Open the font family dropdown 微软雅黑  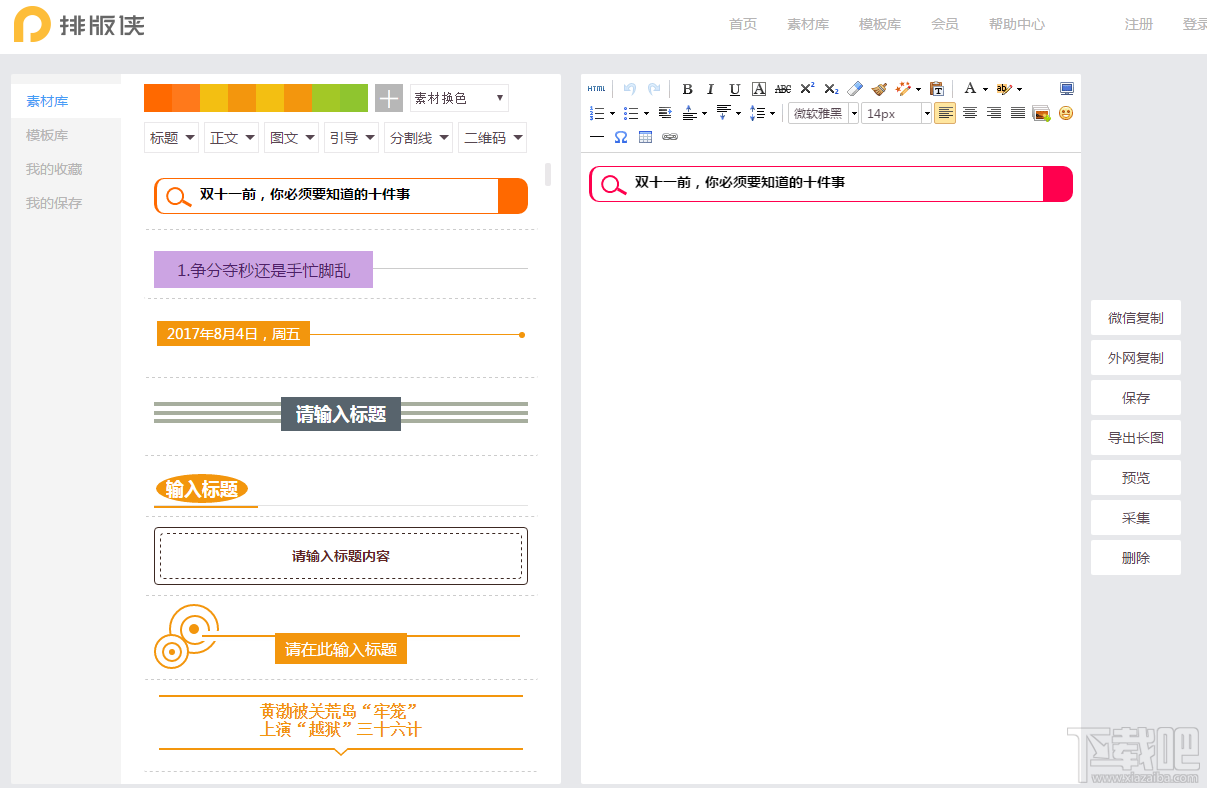tap(824, 113)
